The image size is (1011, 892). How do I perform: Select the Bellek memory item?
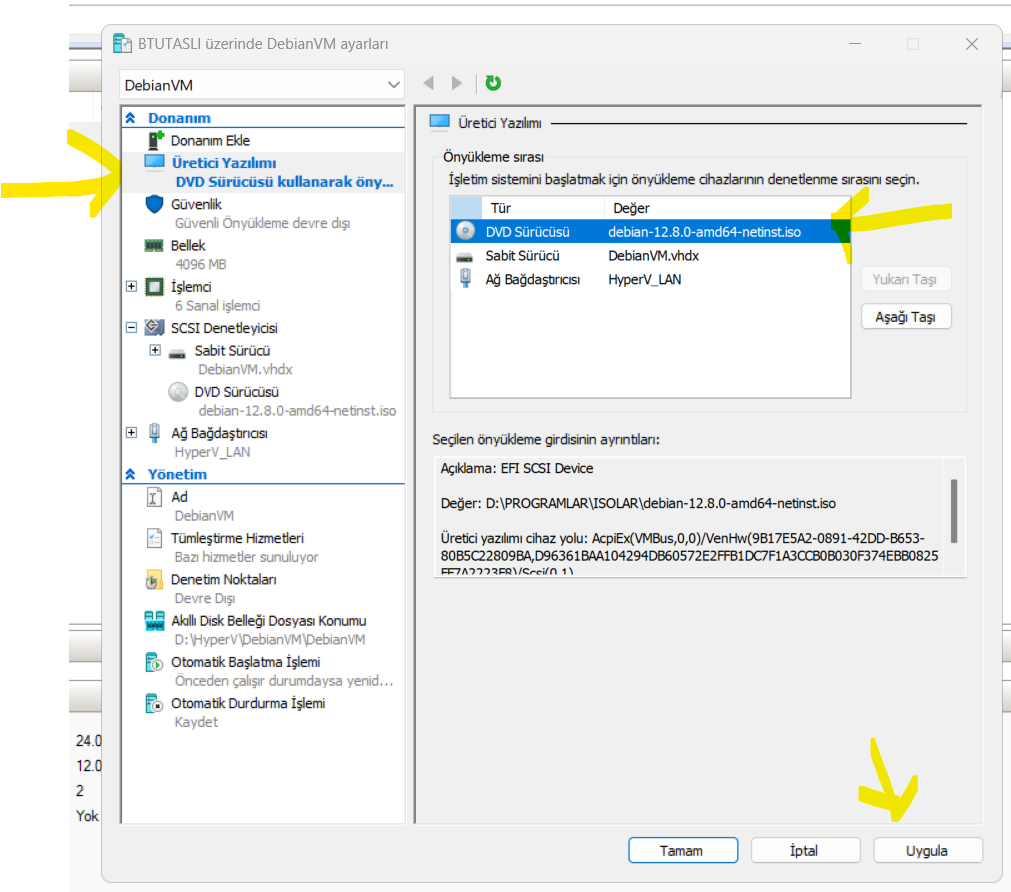click(188, 246)
